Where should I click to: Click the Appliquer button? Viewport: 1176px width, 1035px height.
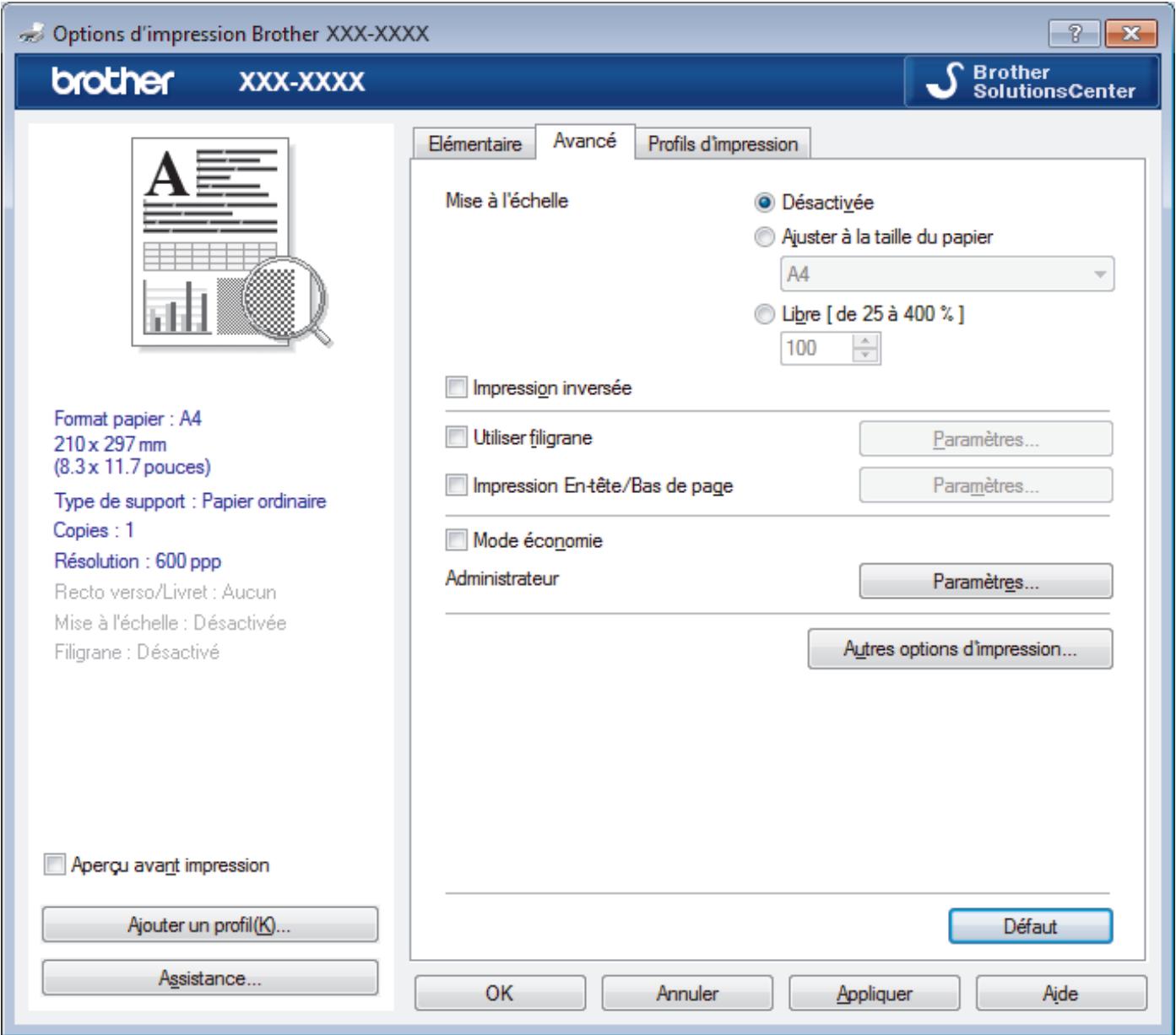(x=875, y=994)
